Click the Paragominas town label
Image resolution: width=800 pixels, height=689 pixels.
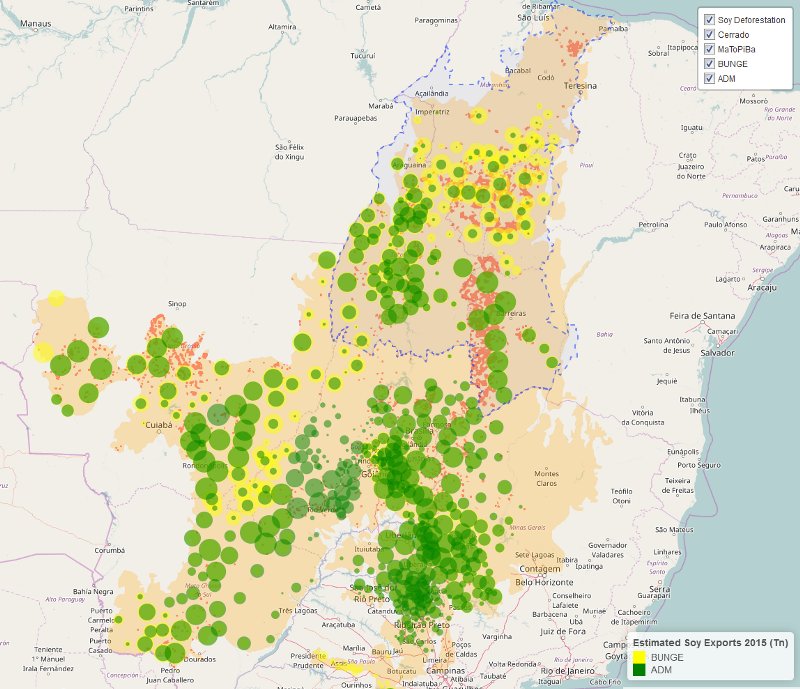(436, 20)
